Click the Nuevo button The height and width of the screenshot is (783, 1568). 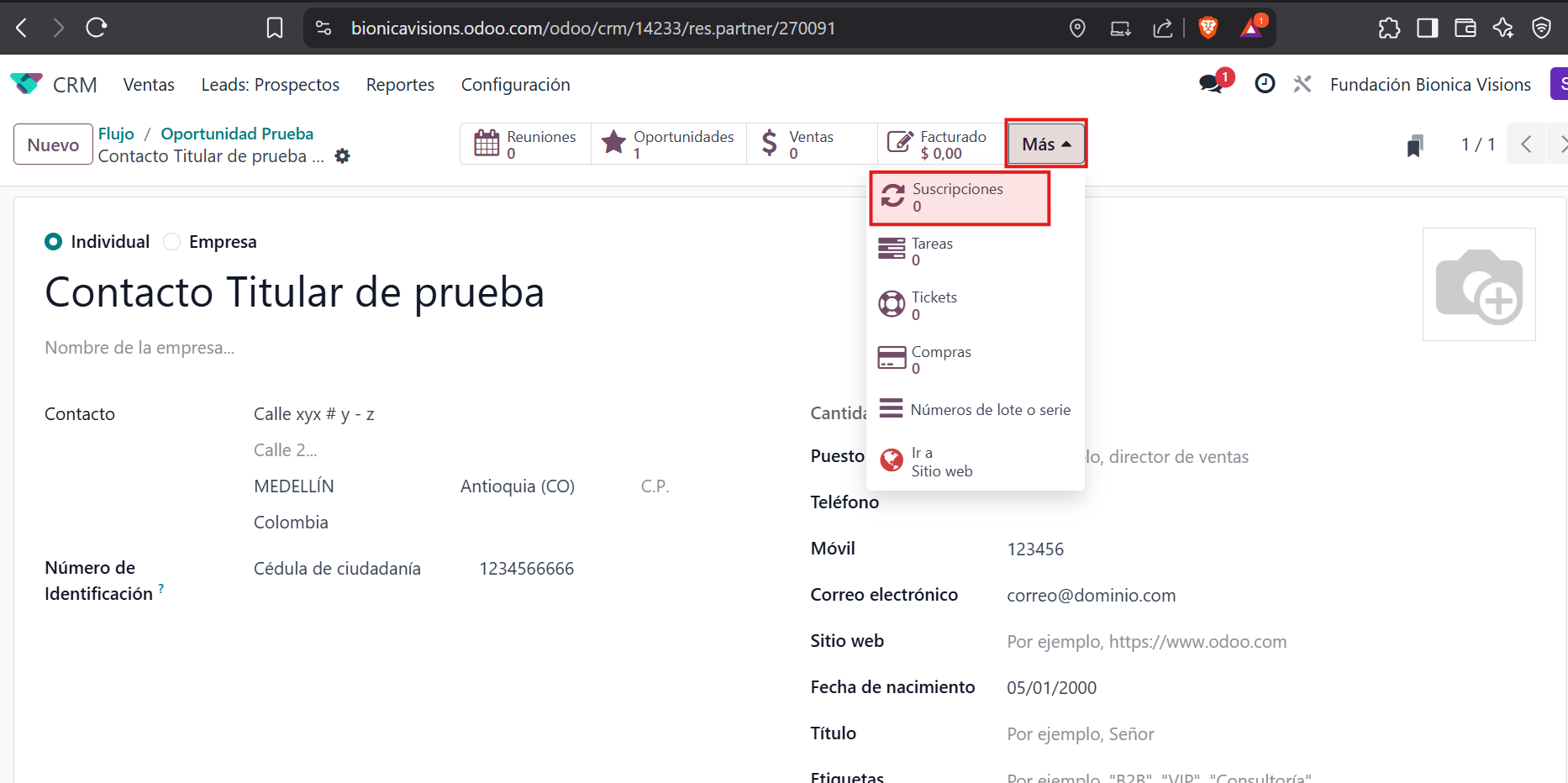[53, 145]
